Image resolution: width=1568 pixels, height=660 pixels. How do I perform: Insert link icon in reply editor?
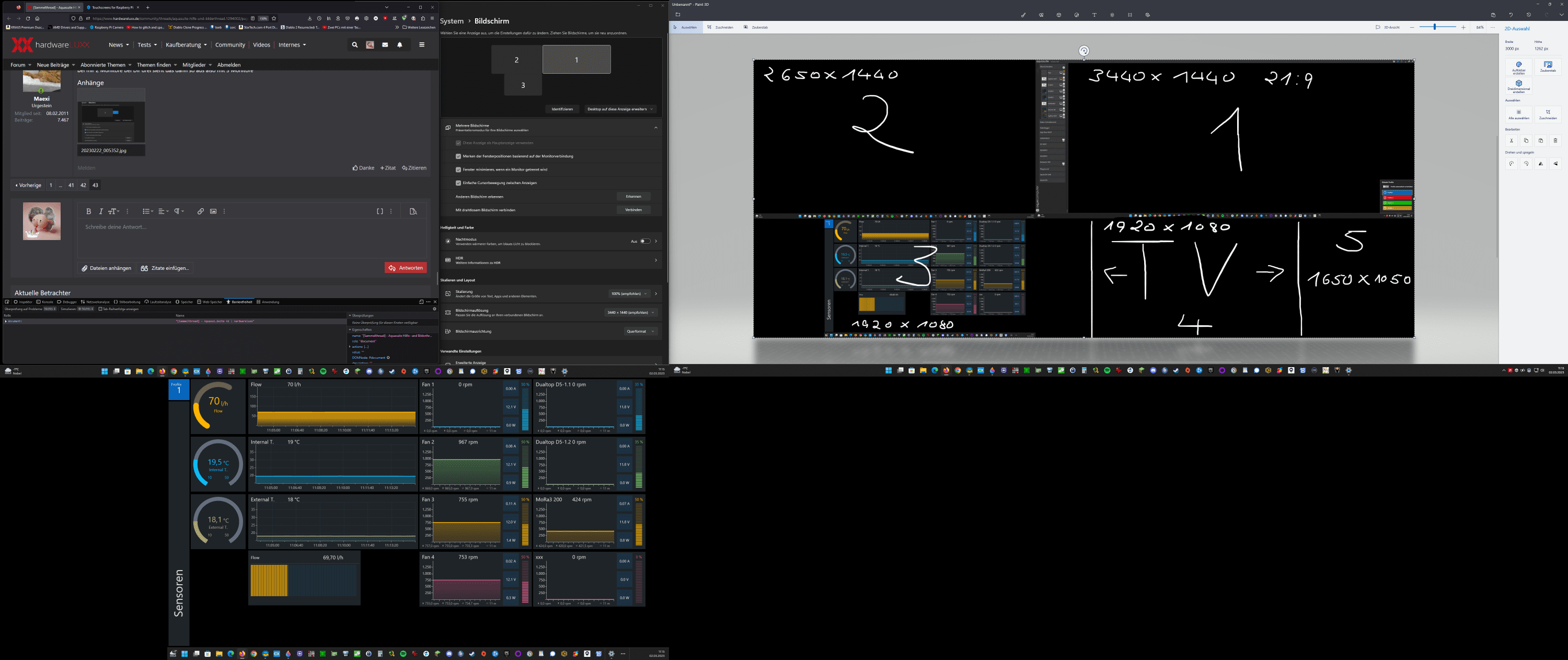(200, 211)
